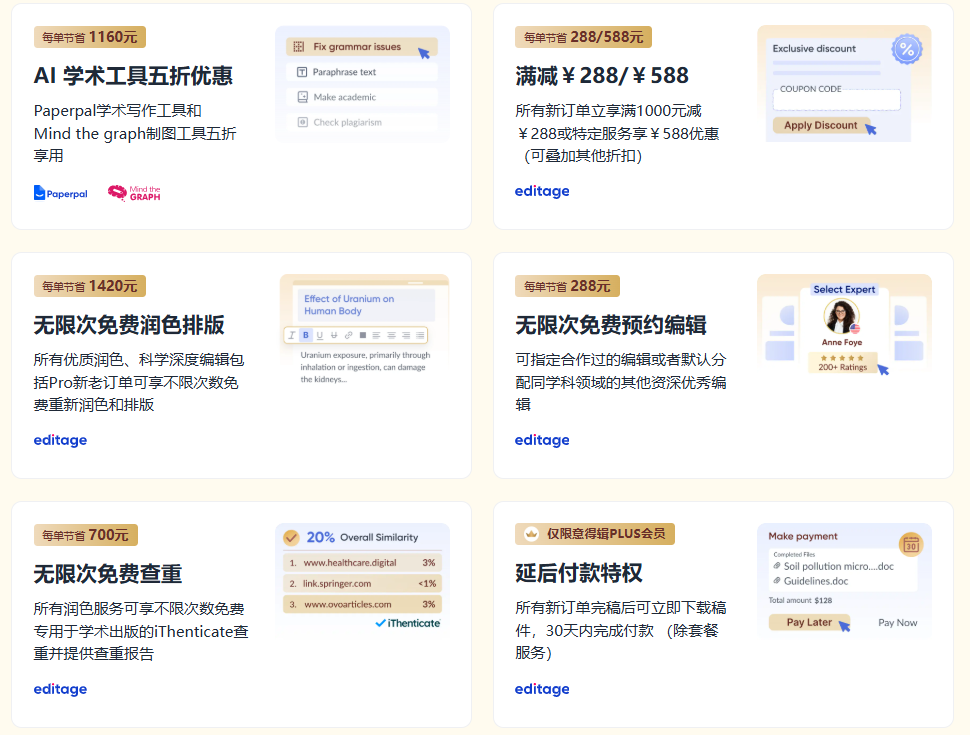Click the Check plagiarism icon

click(302, 122)
